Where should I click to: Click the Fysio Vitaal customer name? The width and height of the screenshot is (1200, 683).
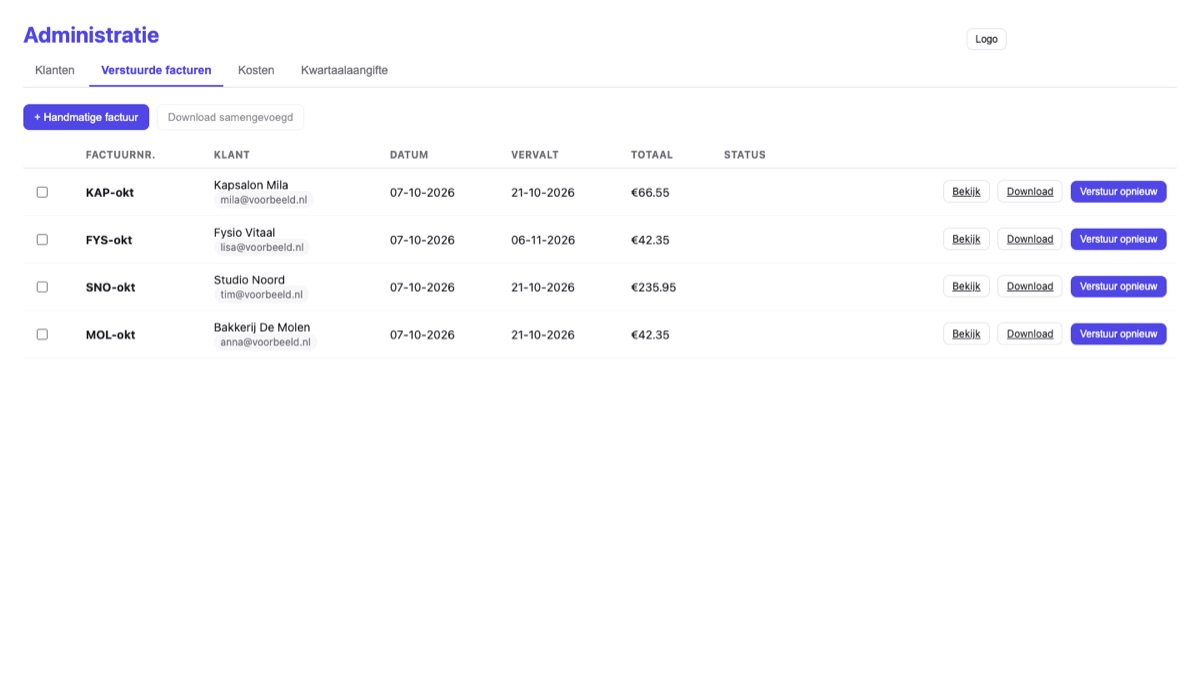click(244, 232)
